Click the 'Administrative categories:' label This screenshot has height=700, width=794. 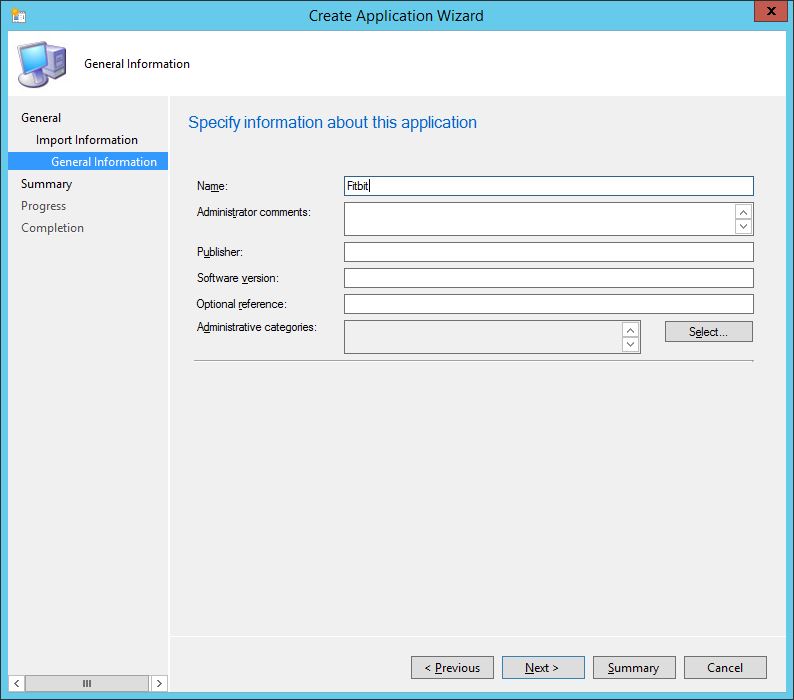257,327
